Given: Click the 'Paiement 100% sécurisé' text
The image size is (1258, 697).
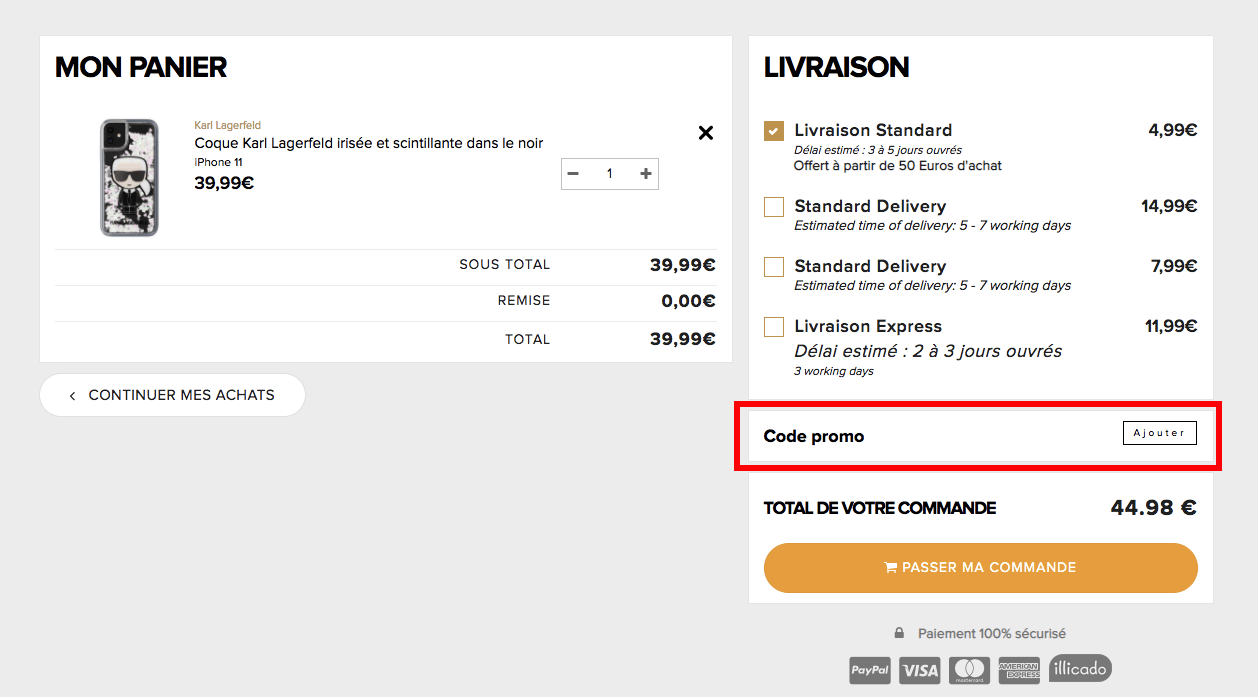Looking at the screenshot, I should pos(992,633).
